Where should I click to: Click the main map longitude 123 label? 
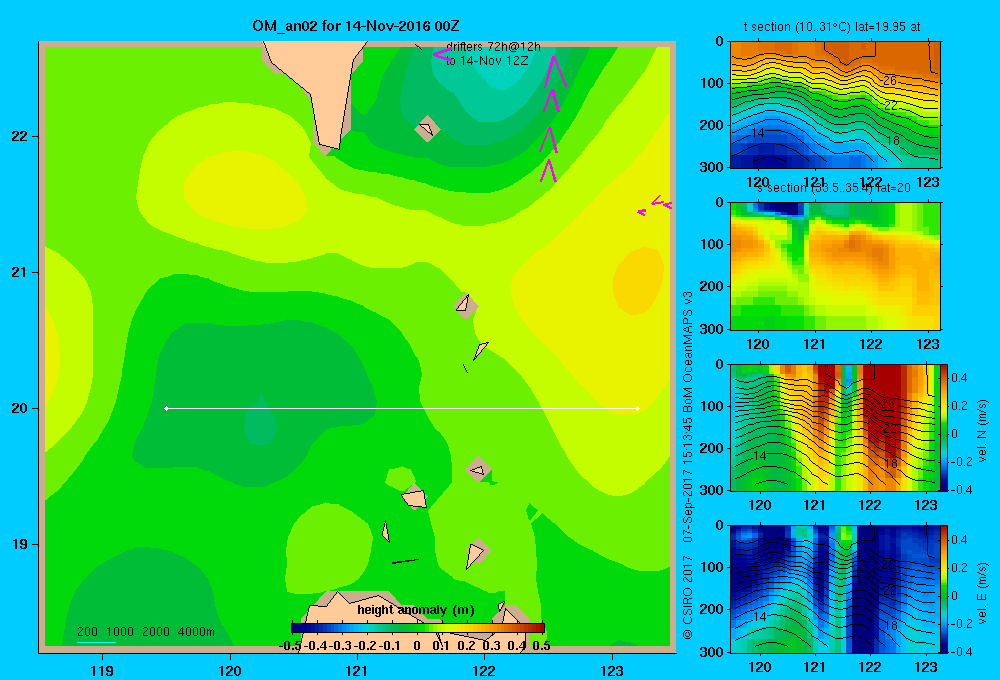tap(612, 670)
